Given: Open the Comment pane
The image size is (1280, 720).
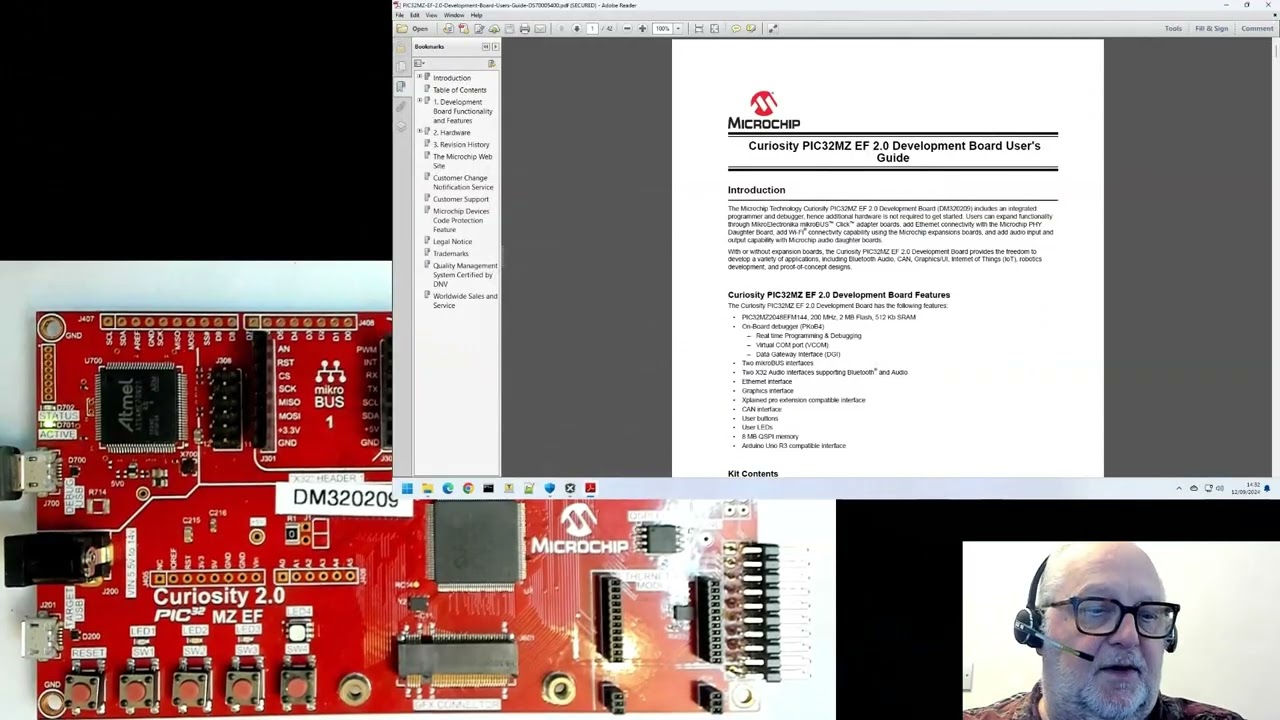Looking at the screenshot, I should [1257, 29].
